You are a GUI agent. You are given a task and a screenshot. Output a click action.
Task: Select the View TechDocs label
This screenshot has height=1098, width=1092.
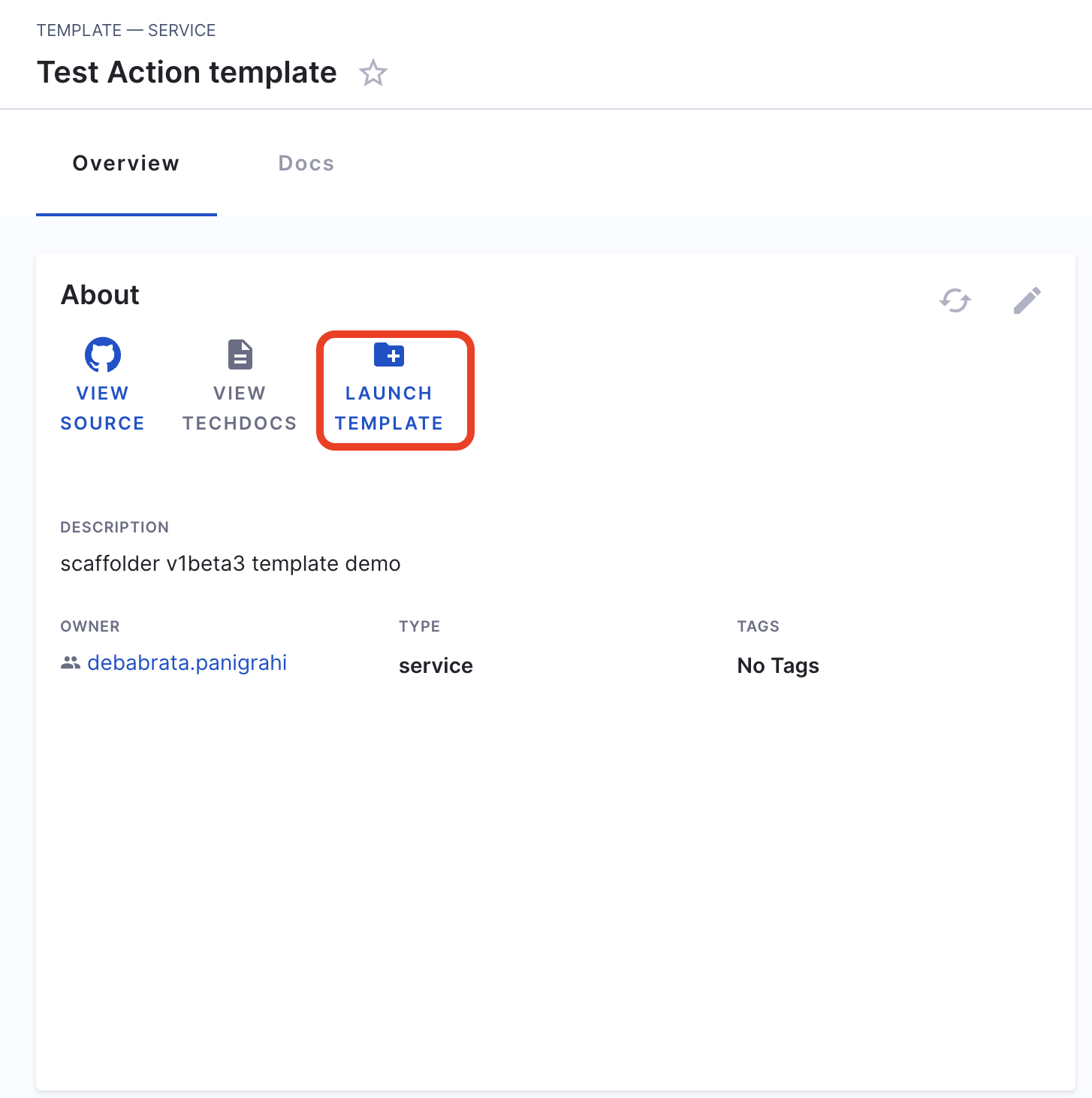(x=240, y=409)
